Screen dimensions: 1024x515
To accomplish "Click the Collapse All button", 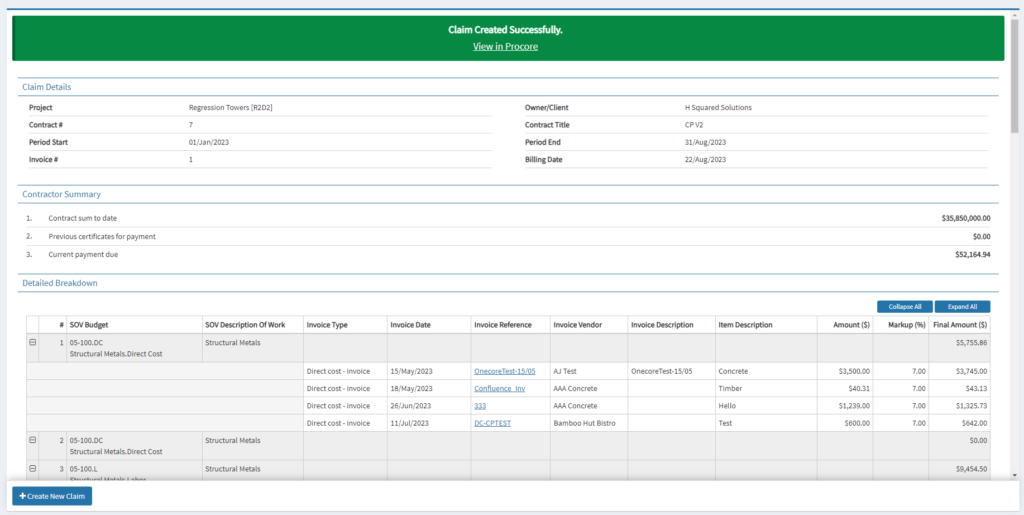I will coord(904,306).
